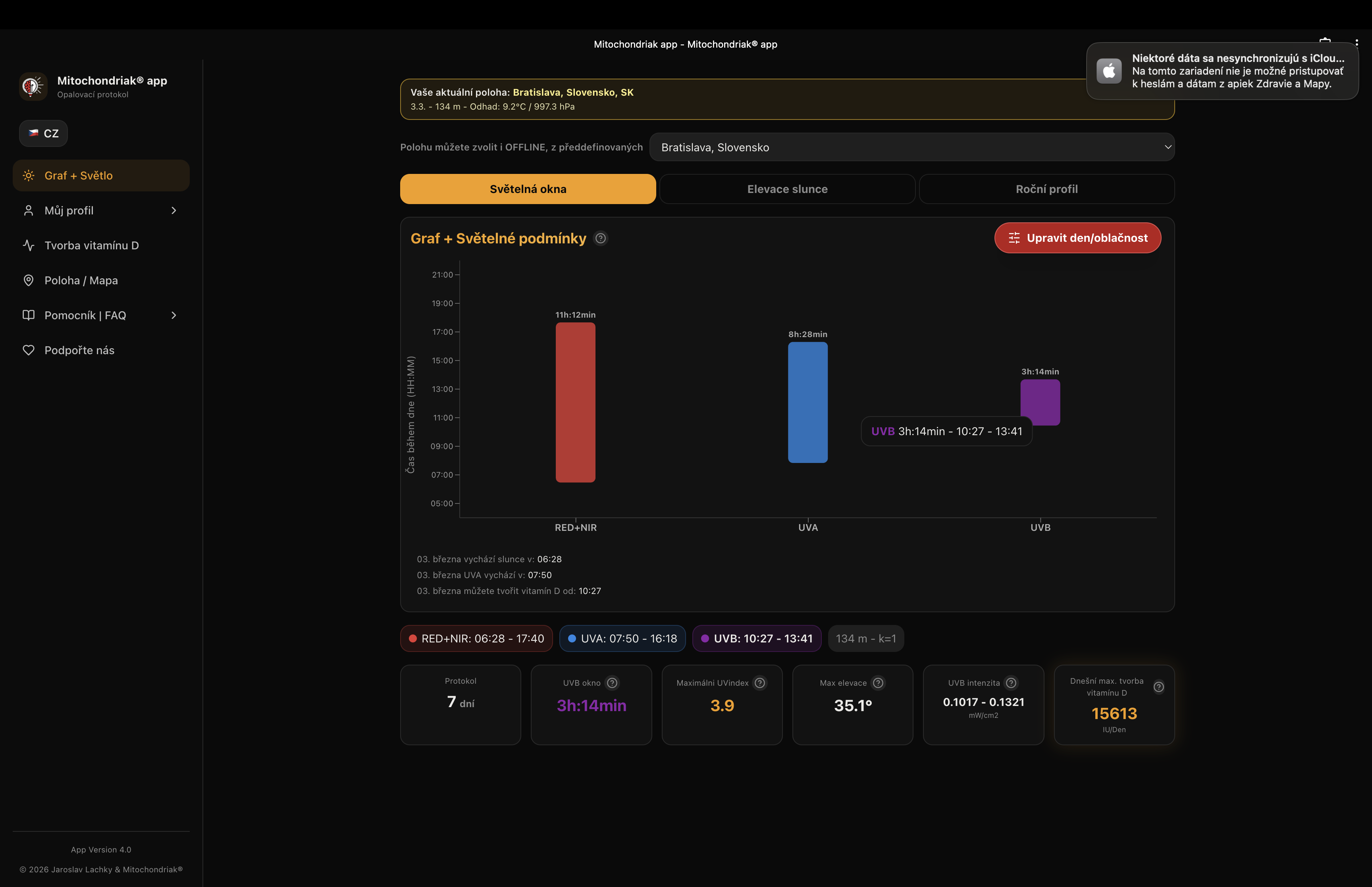This screenshot has height=887, width=1372.
Task: Toggle the UVB: 10:27 - 13:41 legend
Action: (x=757, y=638)
